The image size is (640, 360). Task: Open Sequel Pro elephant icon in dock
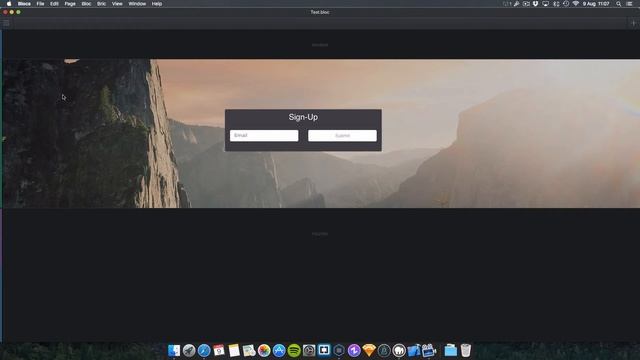(399, 350)
